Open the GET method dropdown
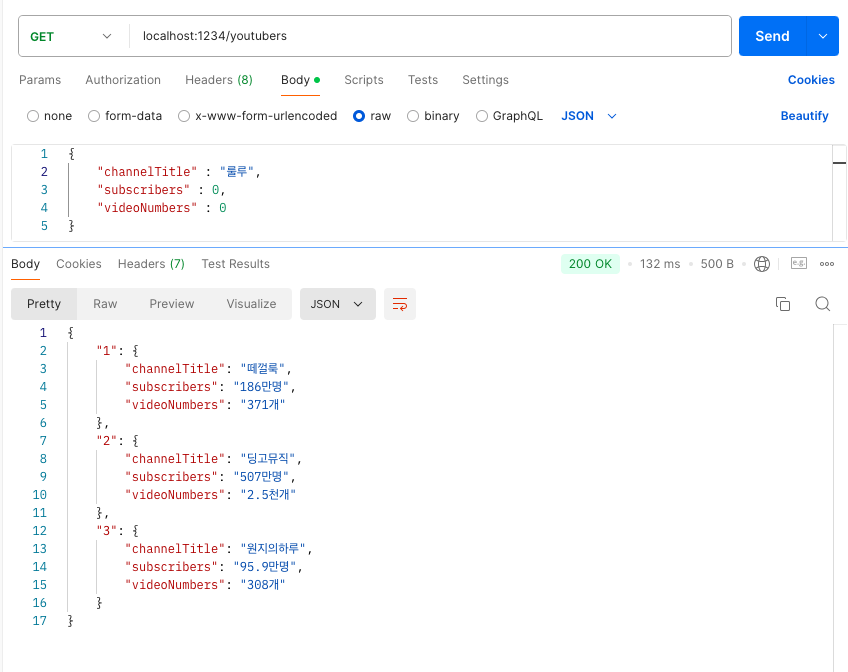The width and height of the screenshot is (848, 672). click(71, 36)
